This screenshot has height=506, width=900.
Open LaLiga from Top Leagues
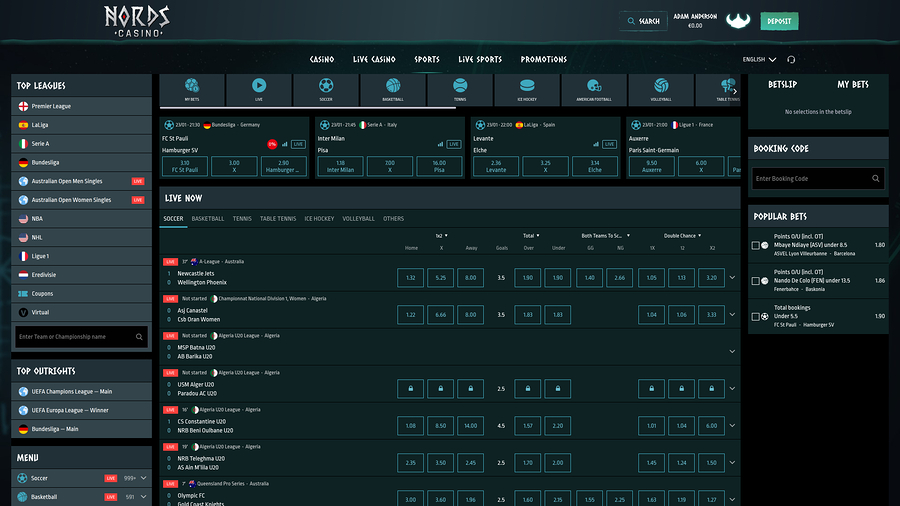point(82,124)
